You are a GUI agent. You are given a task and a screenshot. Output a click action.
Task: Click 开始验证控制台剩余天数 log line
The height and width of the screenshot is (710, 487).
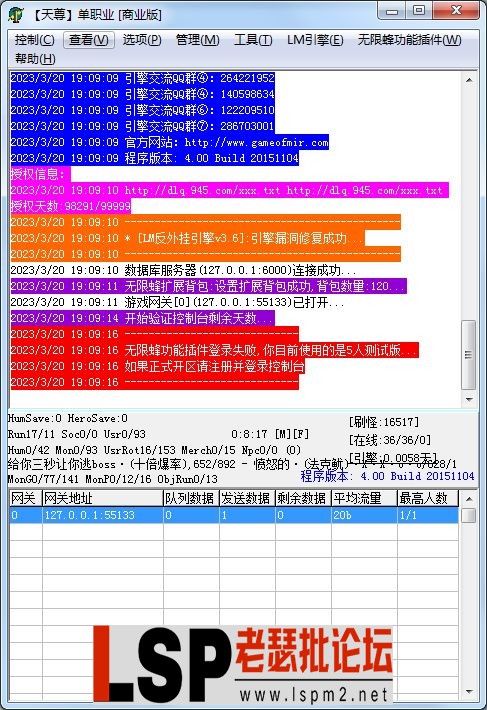coord(142,318)
